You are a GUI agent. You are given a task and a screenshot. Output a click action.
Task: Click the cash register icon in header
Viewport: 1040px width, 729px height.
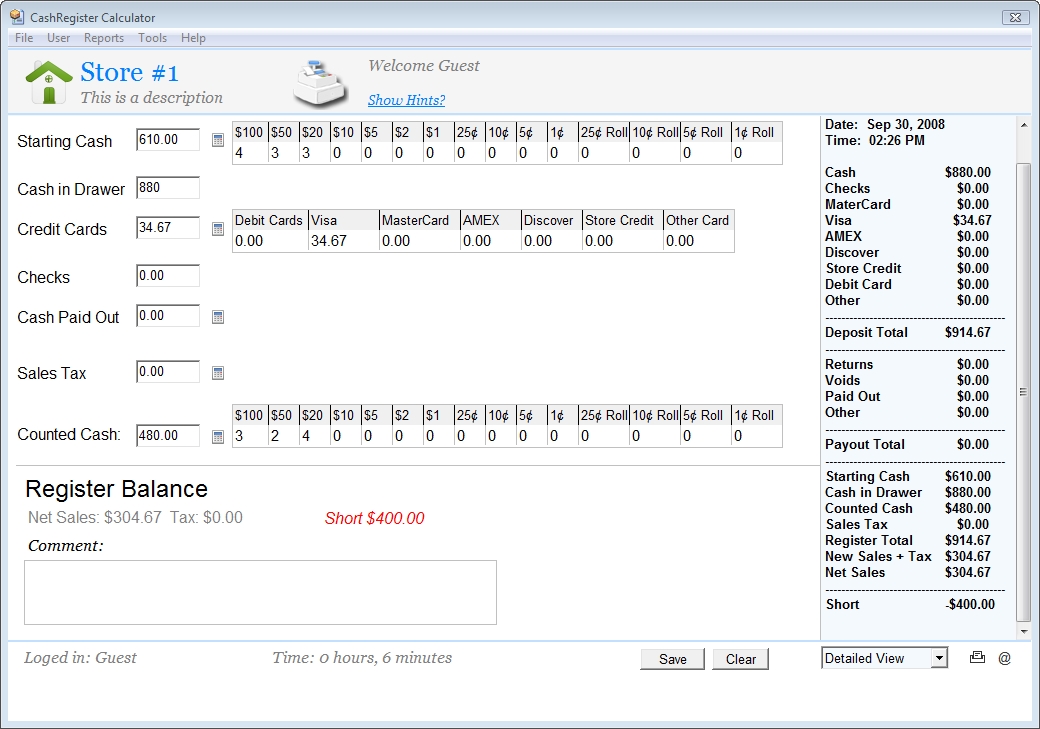(320, 83)
